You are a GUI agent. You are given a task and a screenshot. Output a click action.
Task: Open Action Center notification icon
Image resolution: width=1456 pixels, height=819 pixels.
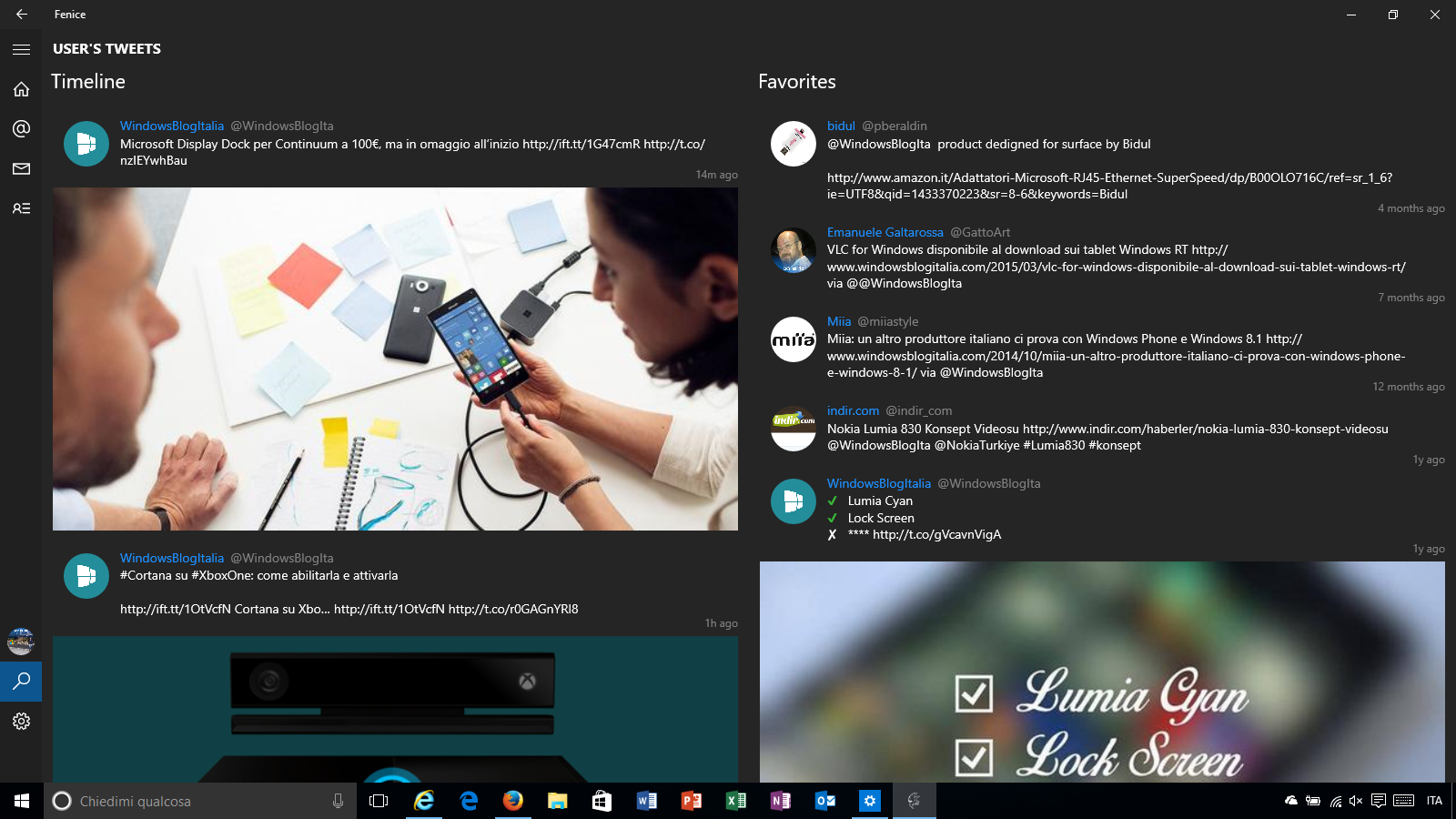coord(1379,801)
